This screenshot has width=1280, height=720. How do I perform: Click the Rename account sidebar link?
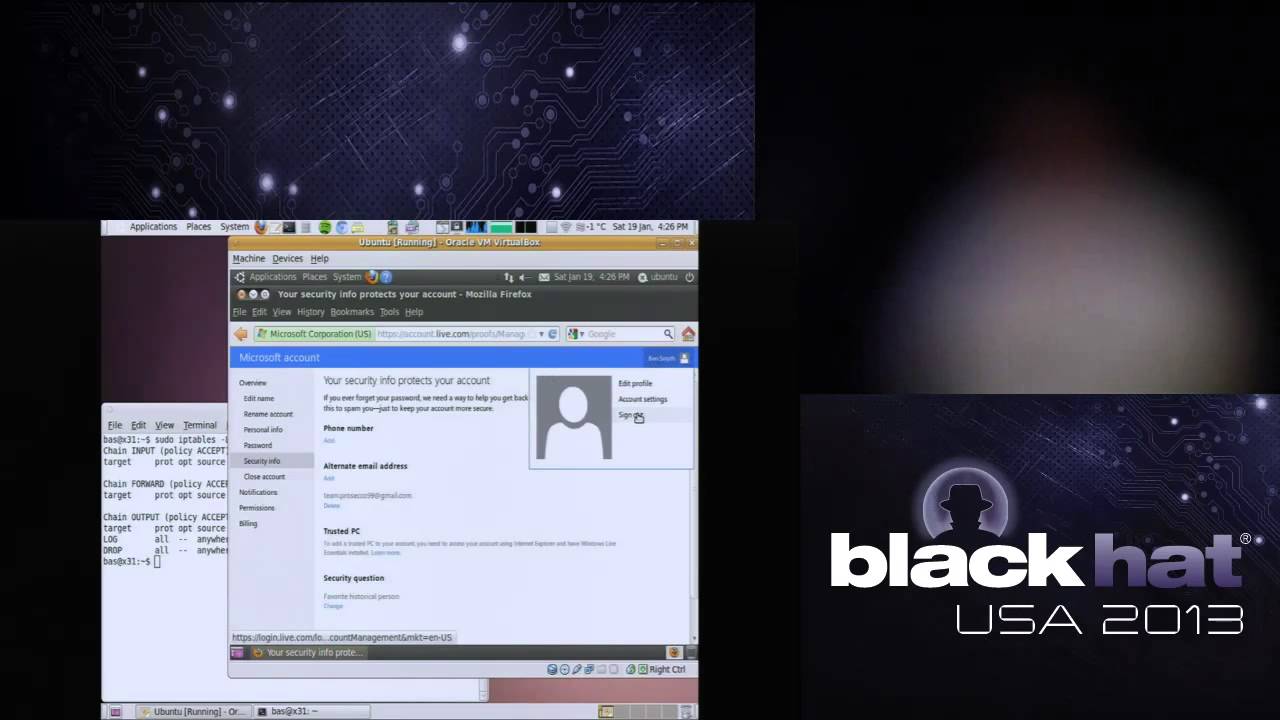pyautogui.click(x=268, y=414)
